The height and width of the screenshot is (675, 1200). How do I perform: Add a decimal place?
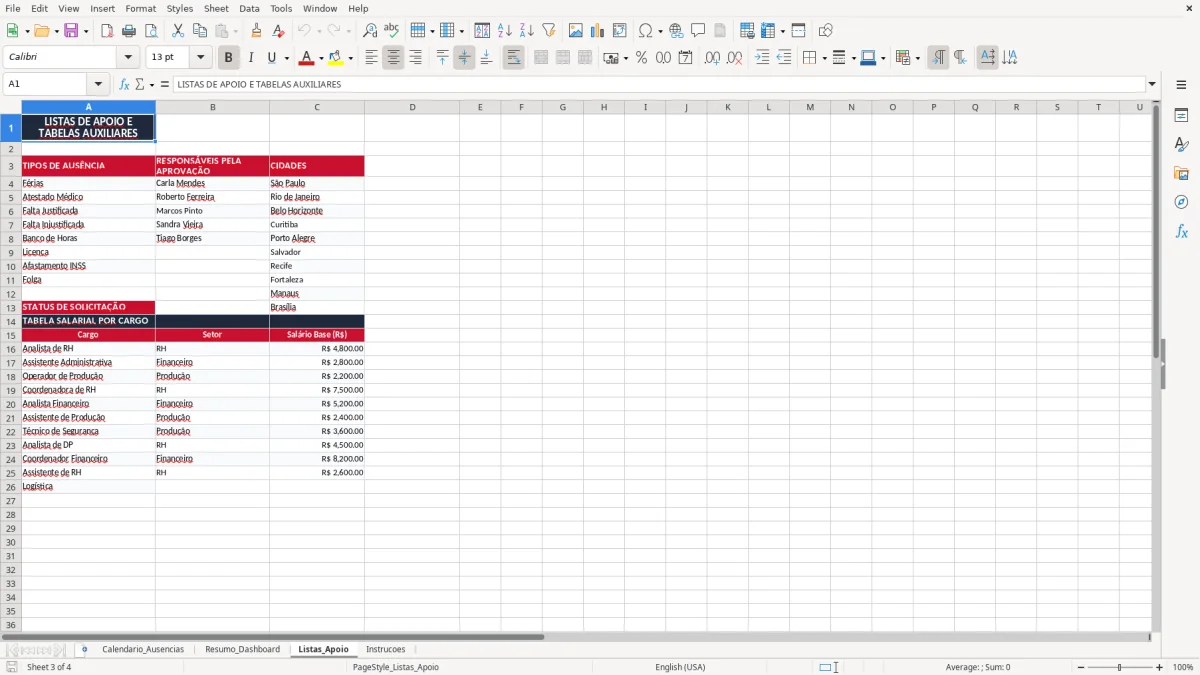point(712,58)
